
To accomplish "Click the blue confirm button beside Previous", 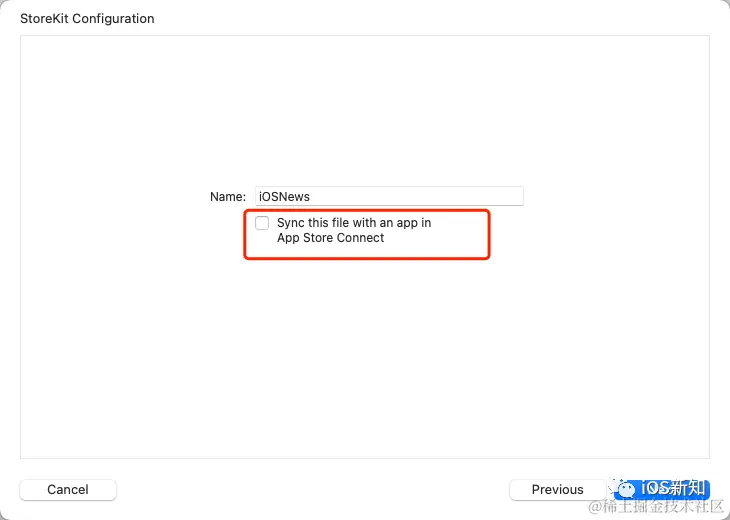I will (661, 490).
